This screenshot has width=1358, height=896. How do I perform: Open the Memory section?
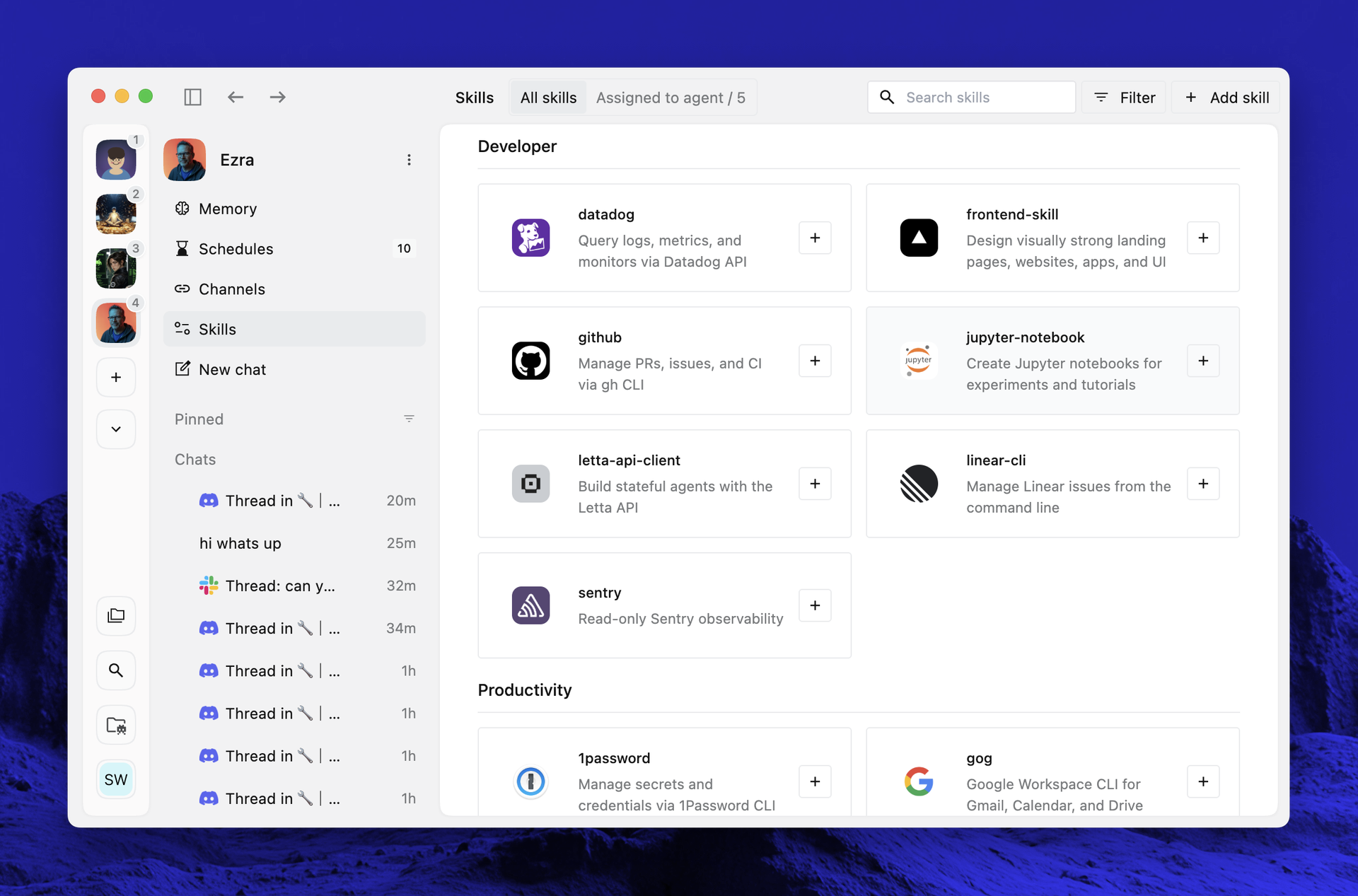pos(294,209)
